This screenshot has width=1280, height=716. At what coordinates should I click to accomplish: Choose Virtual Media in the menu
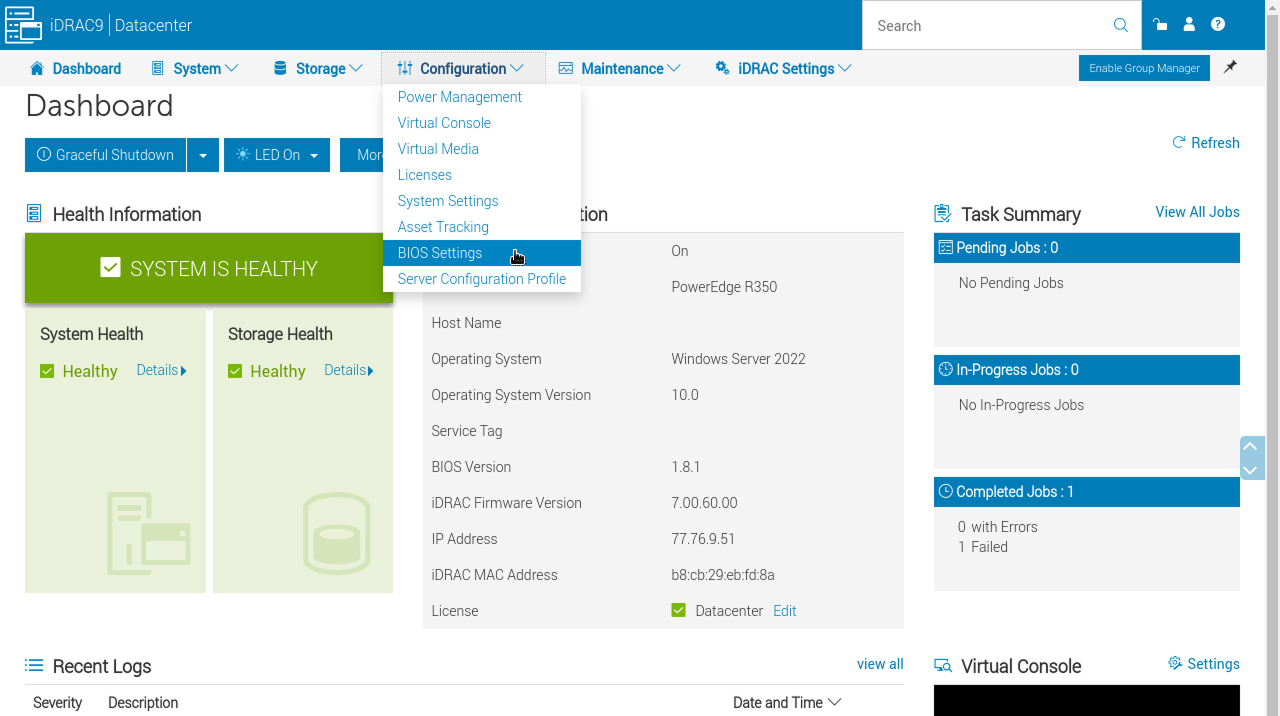pos(482,149)
